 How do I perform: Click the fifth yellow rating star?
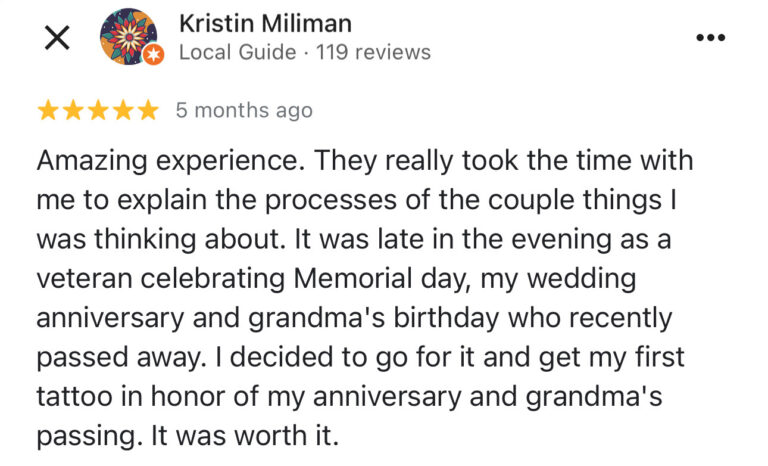coord(147,111)
